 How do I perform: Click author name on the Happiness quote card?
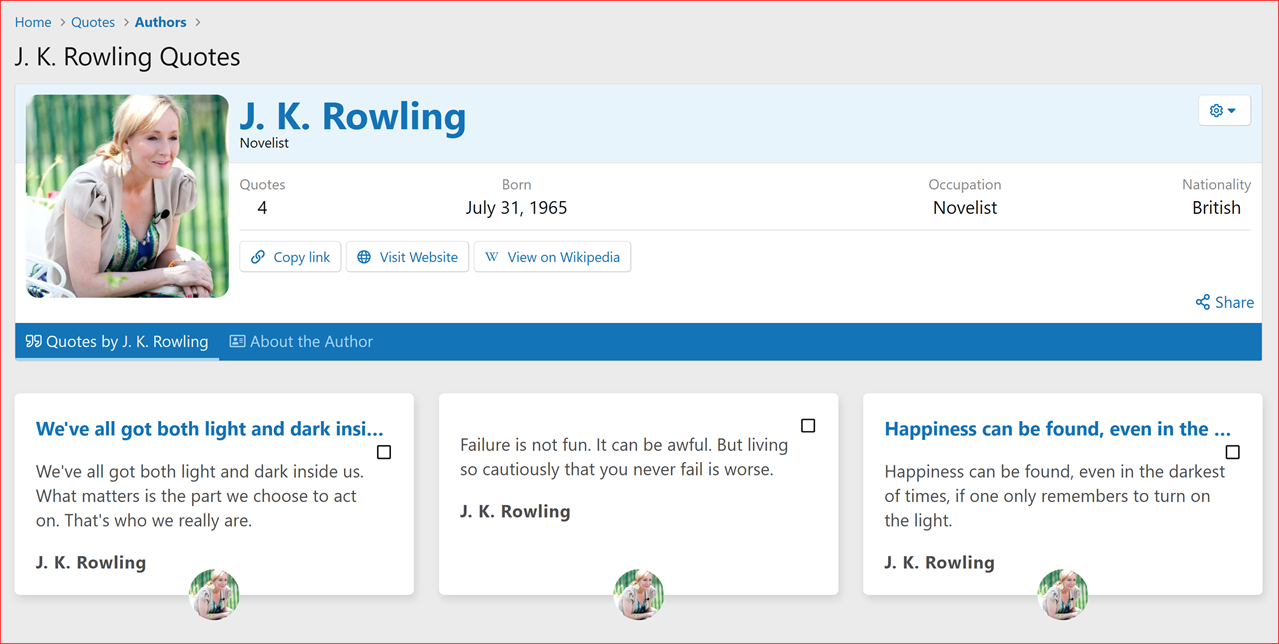click(940, 562)
